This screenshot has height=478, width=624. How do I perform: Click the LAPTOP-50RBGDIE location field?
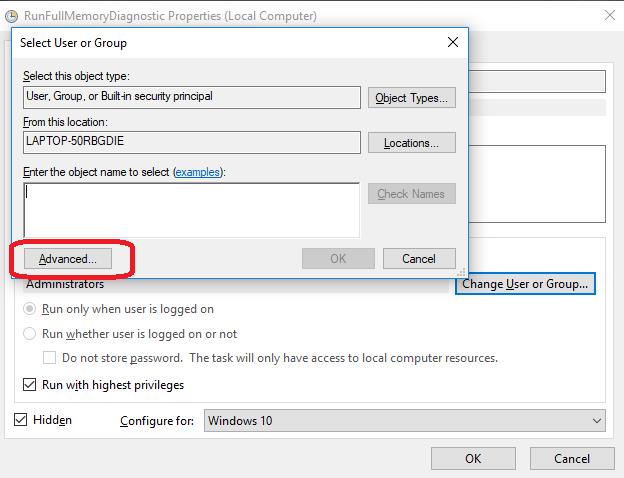192,142
